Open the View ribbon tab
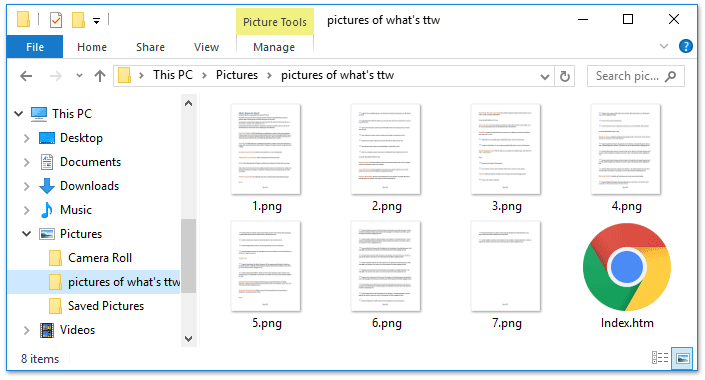Image resolution: width=705 pixels, height=380 pixels. (206, 47)
